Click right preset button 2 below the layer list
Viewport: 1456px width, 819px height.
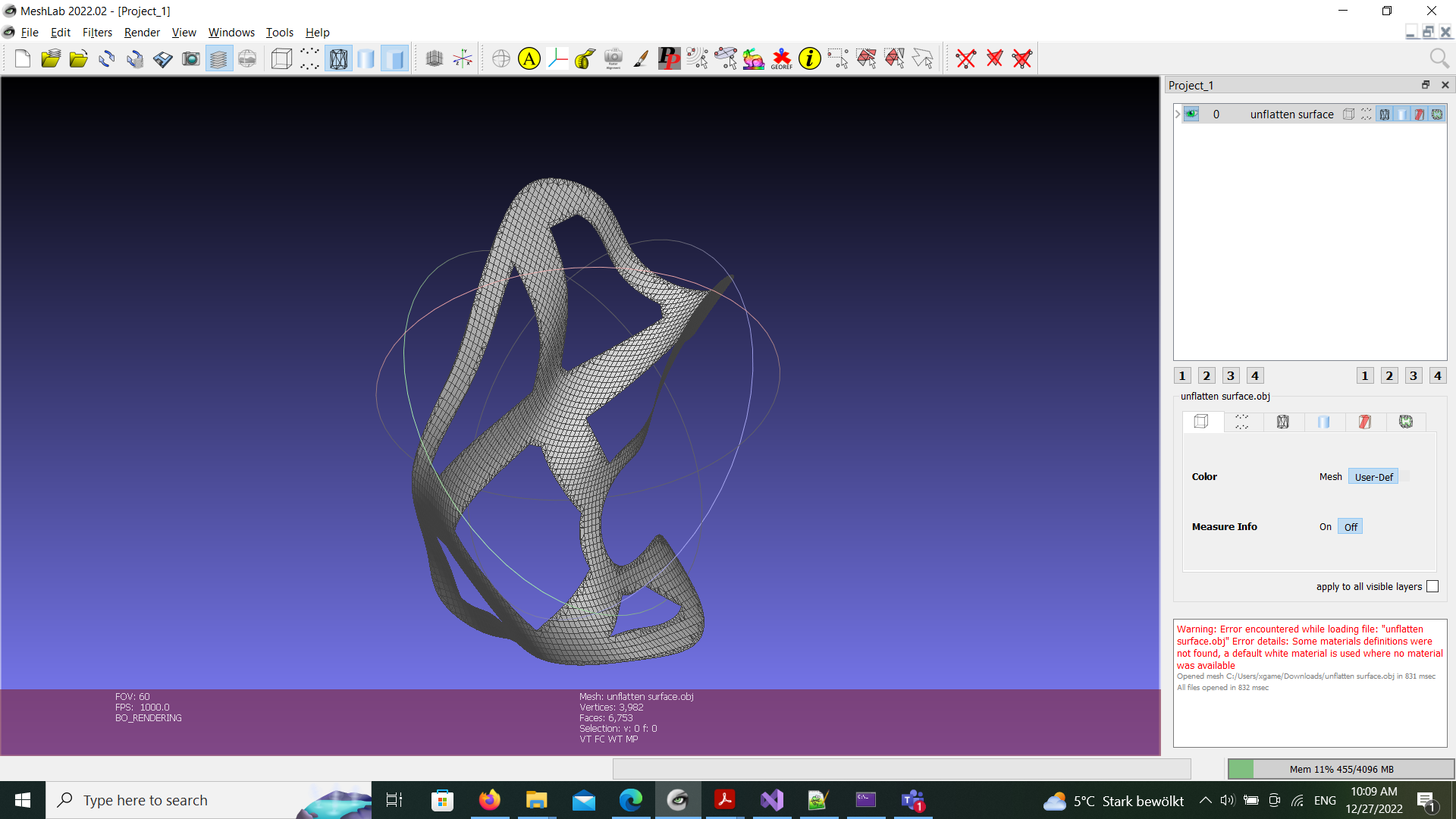point(1389,375)
